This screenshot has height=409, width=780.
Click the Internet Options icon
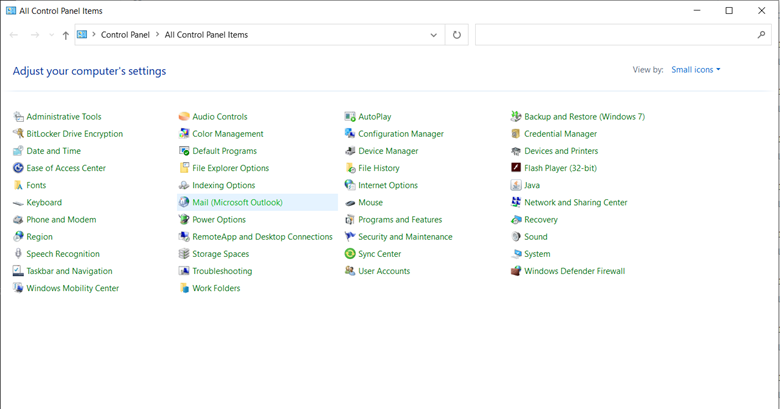click(350, 185)
